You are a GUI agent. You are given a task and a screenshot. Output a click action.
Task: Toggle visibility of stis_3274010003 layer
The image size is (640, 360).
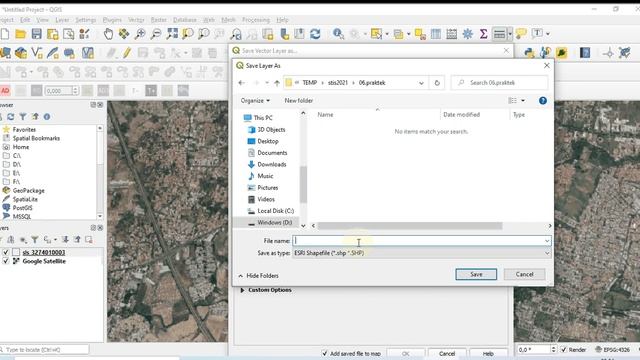(x=6, y=253)
